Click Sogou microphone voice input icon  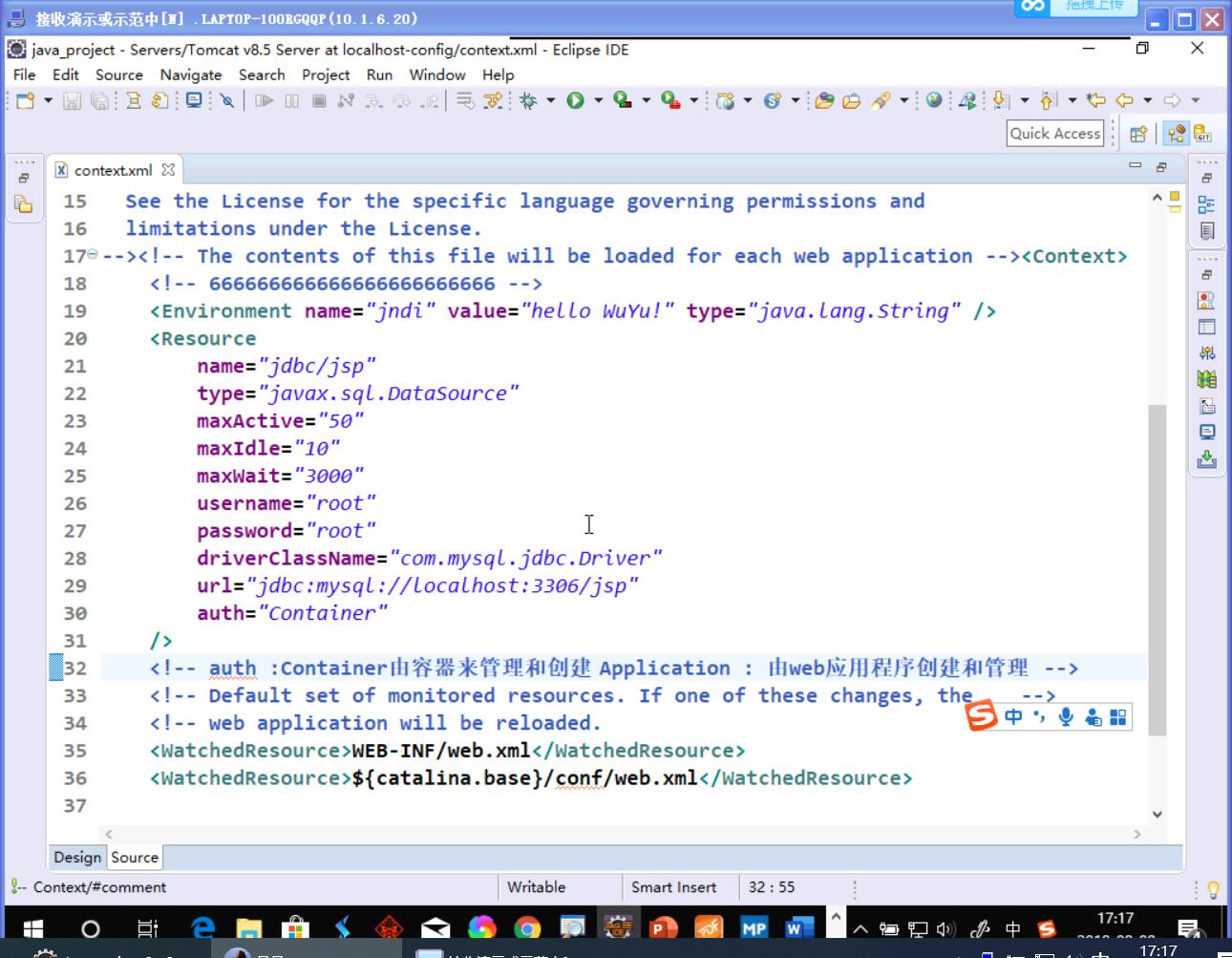[x=1066, y=716]
